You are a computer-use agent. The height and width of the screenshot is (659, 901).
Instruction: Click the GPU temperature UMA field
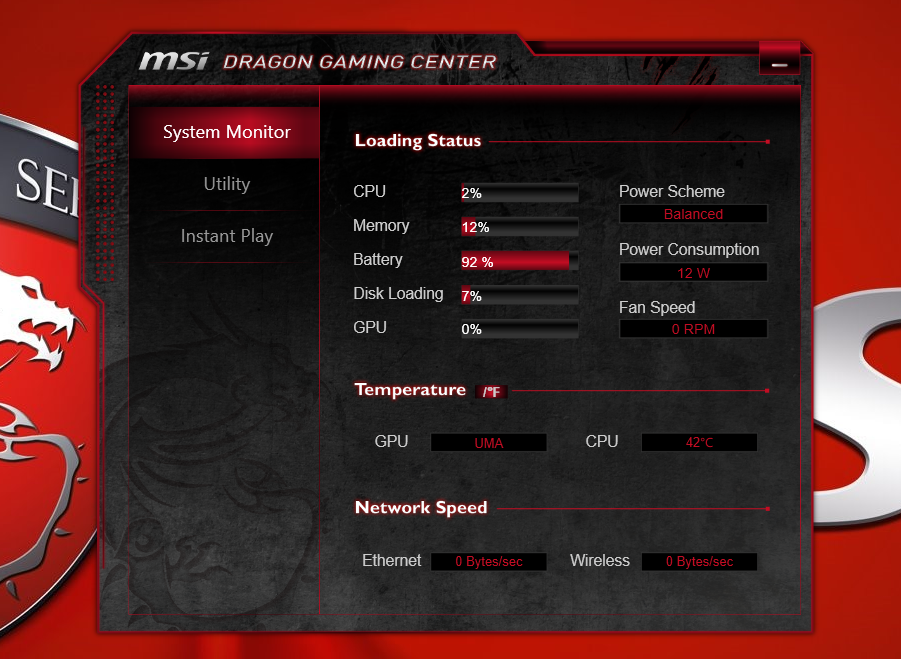pyautogui.click(x=488, y=443)
